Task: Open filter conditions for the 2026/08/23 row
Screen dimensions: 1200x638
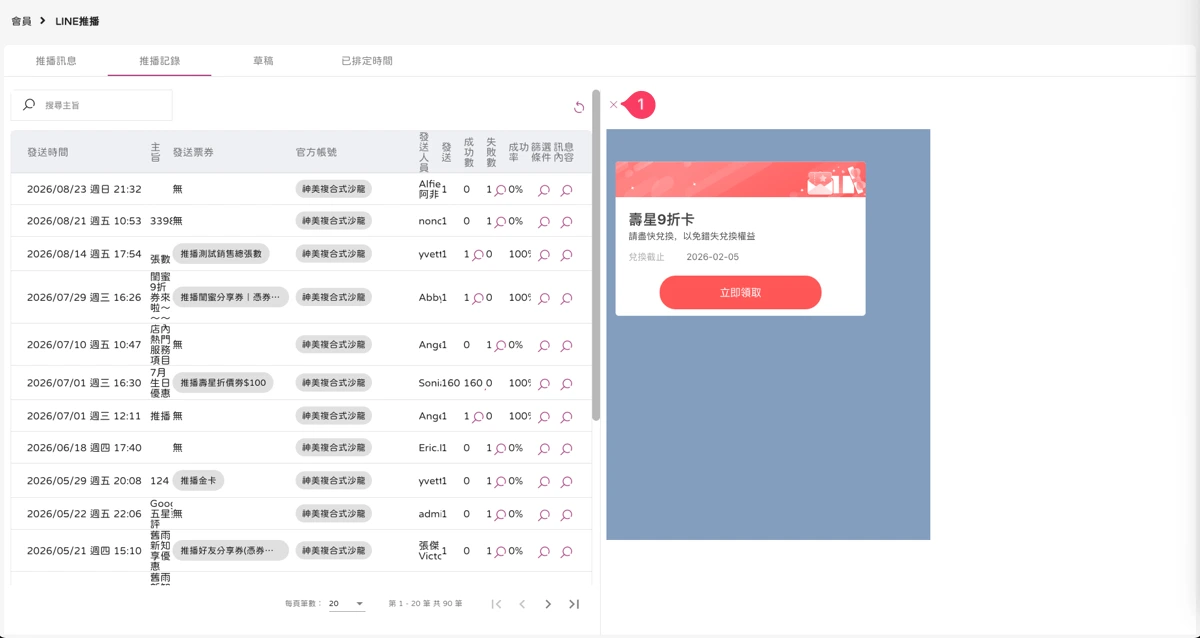Action: tap(544, 190)
